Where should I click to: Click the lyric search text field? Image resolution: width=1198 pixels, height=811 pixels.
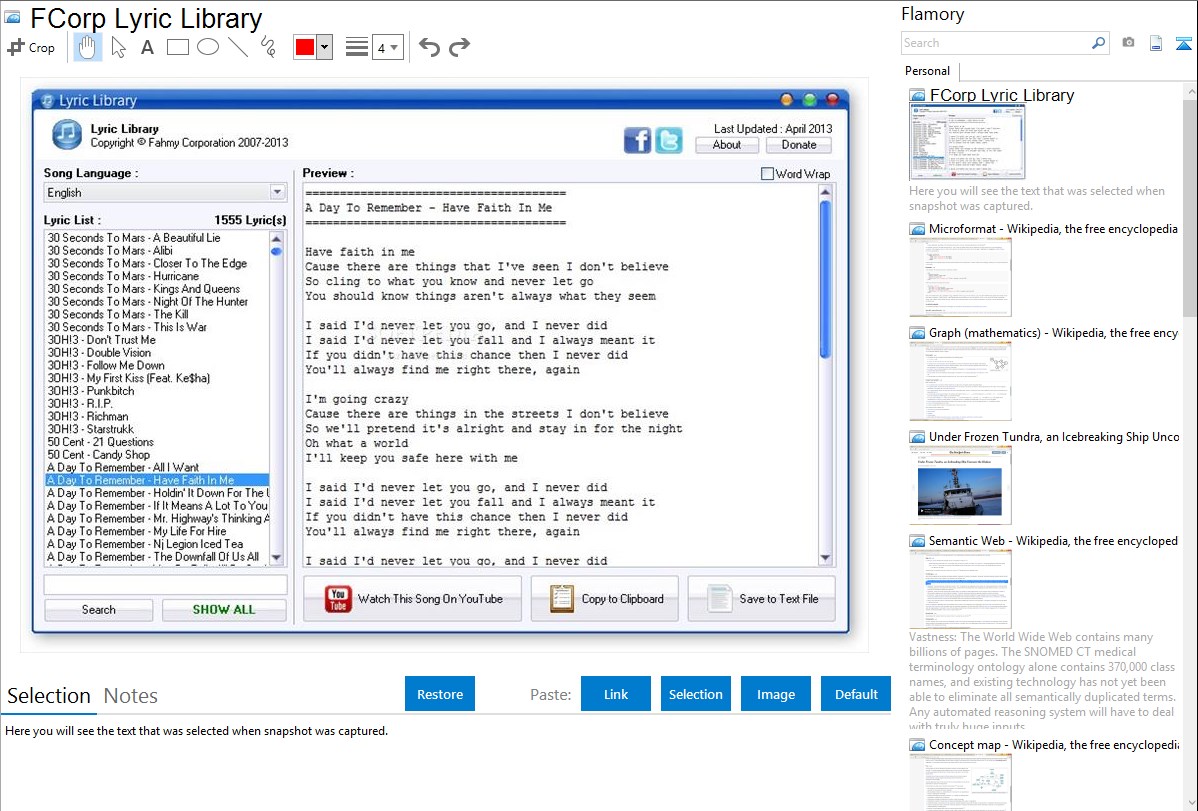(165, 585)
